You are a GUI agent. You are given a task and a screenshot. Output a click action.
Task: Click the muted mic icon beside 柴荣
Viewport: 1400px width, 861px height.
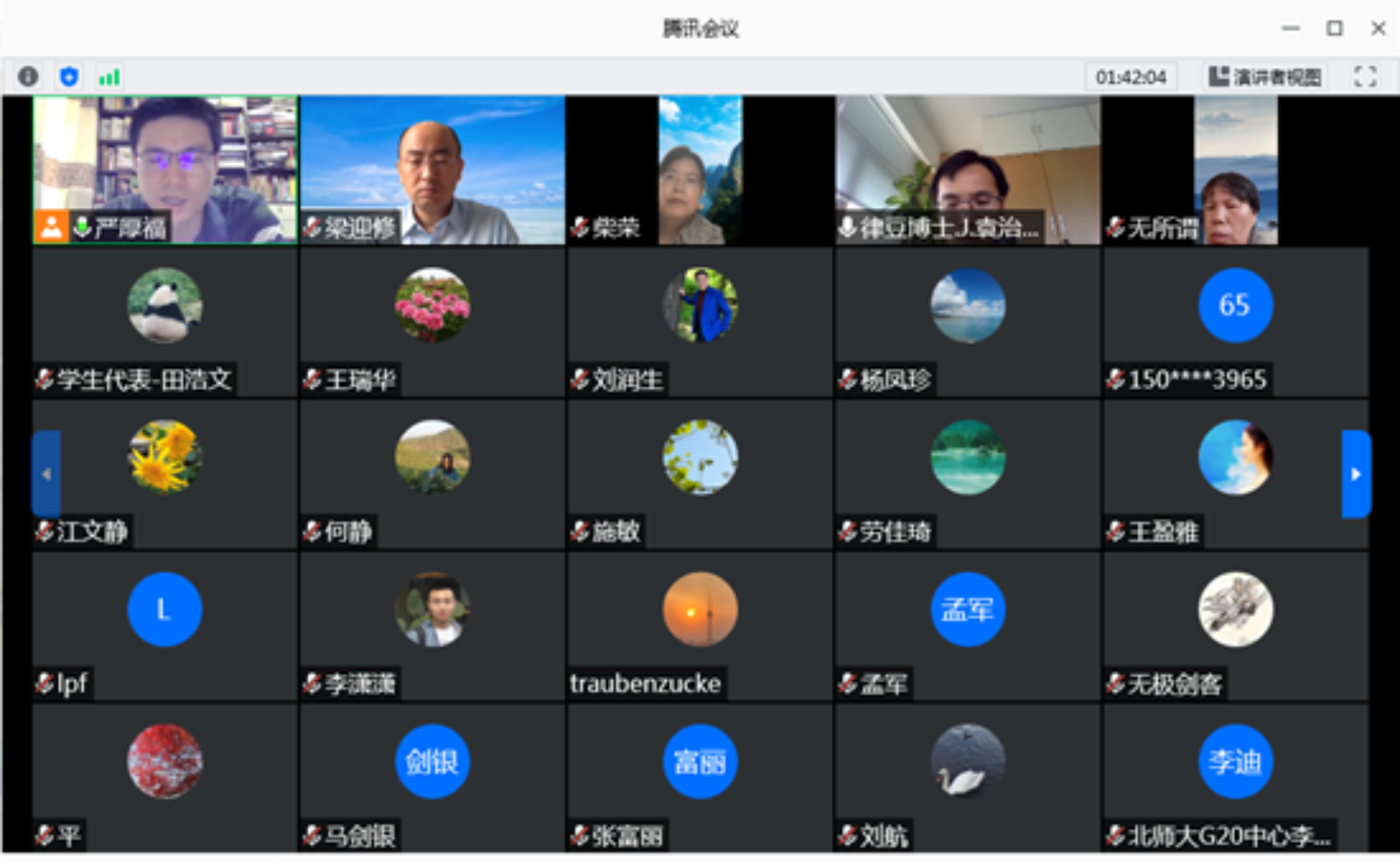pos(580,227)
